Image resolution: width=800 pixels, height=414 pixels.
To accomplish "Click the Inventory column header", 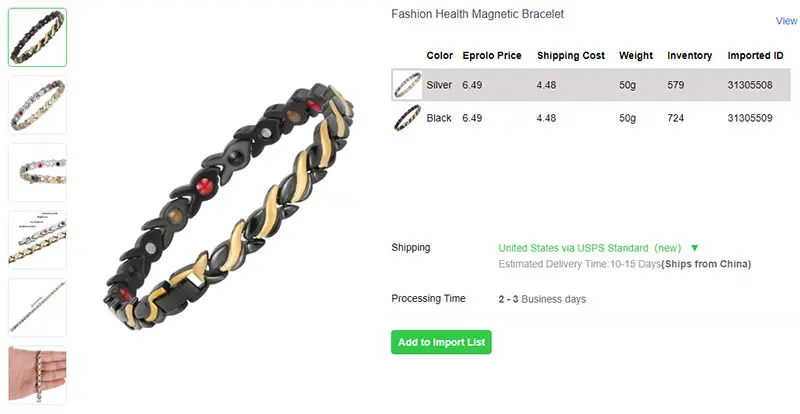I will [689, 56].
